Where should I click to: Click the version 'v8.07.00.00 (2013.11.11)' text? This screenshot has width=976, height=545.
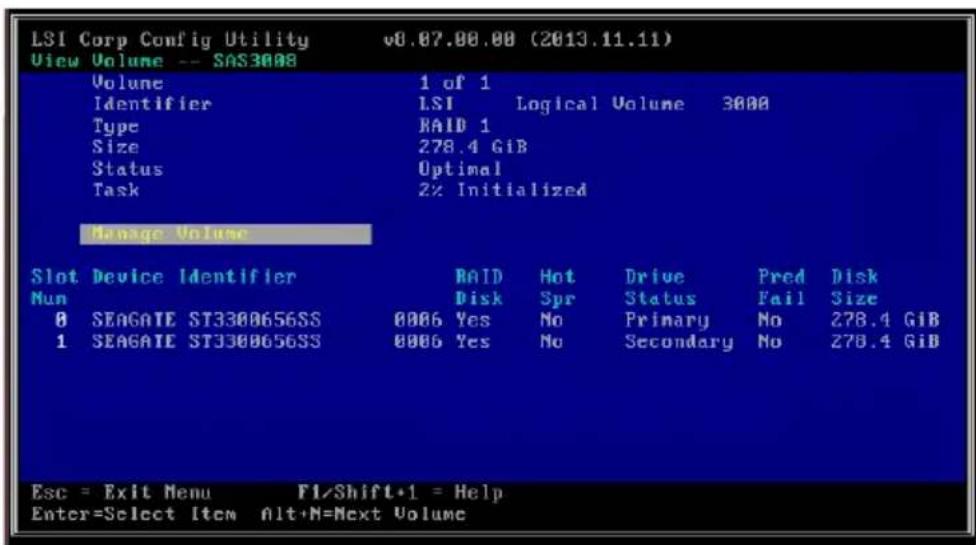coord(528,40)
